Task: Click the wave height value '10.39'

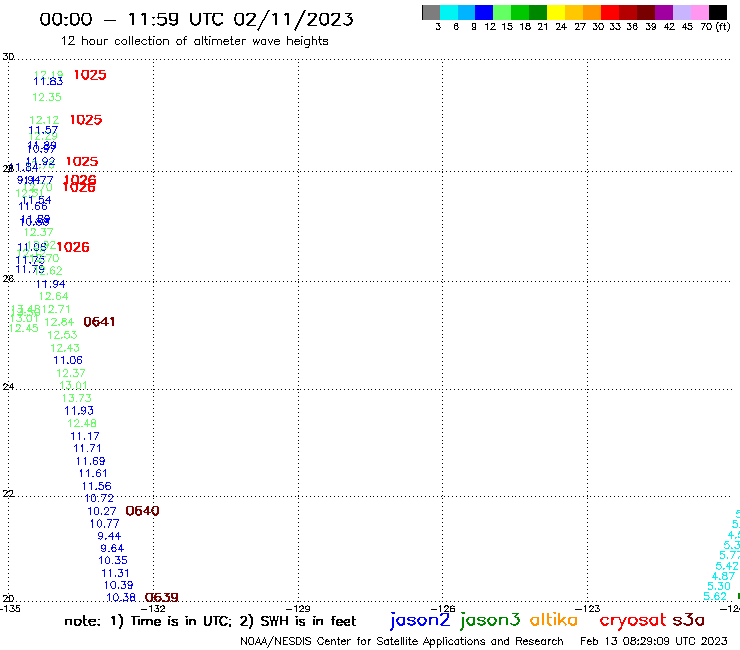Action: (118, 585)
